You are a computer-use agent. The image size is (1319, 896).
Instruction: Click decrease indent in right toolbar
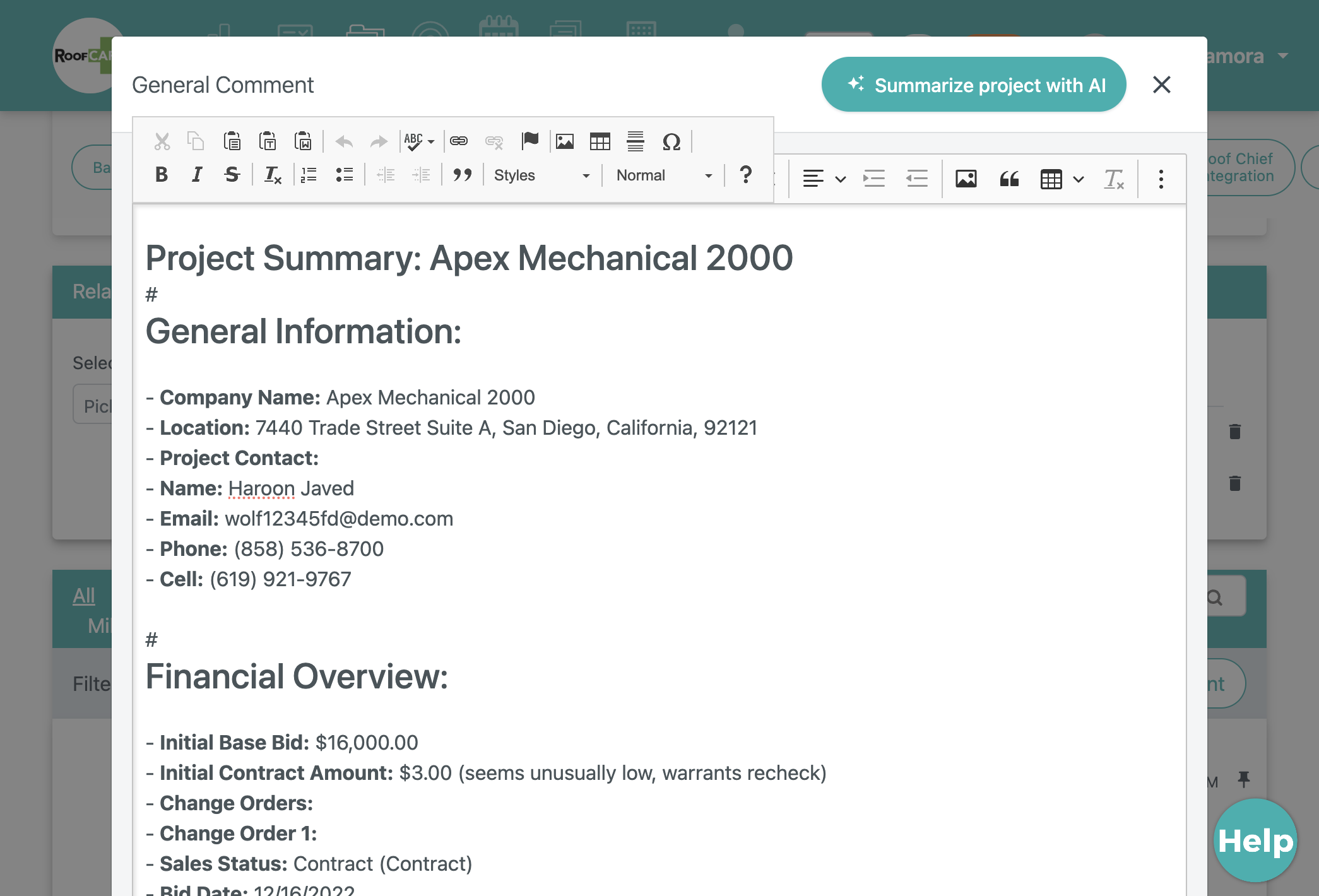[x=916, y=179]
